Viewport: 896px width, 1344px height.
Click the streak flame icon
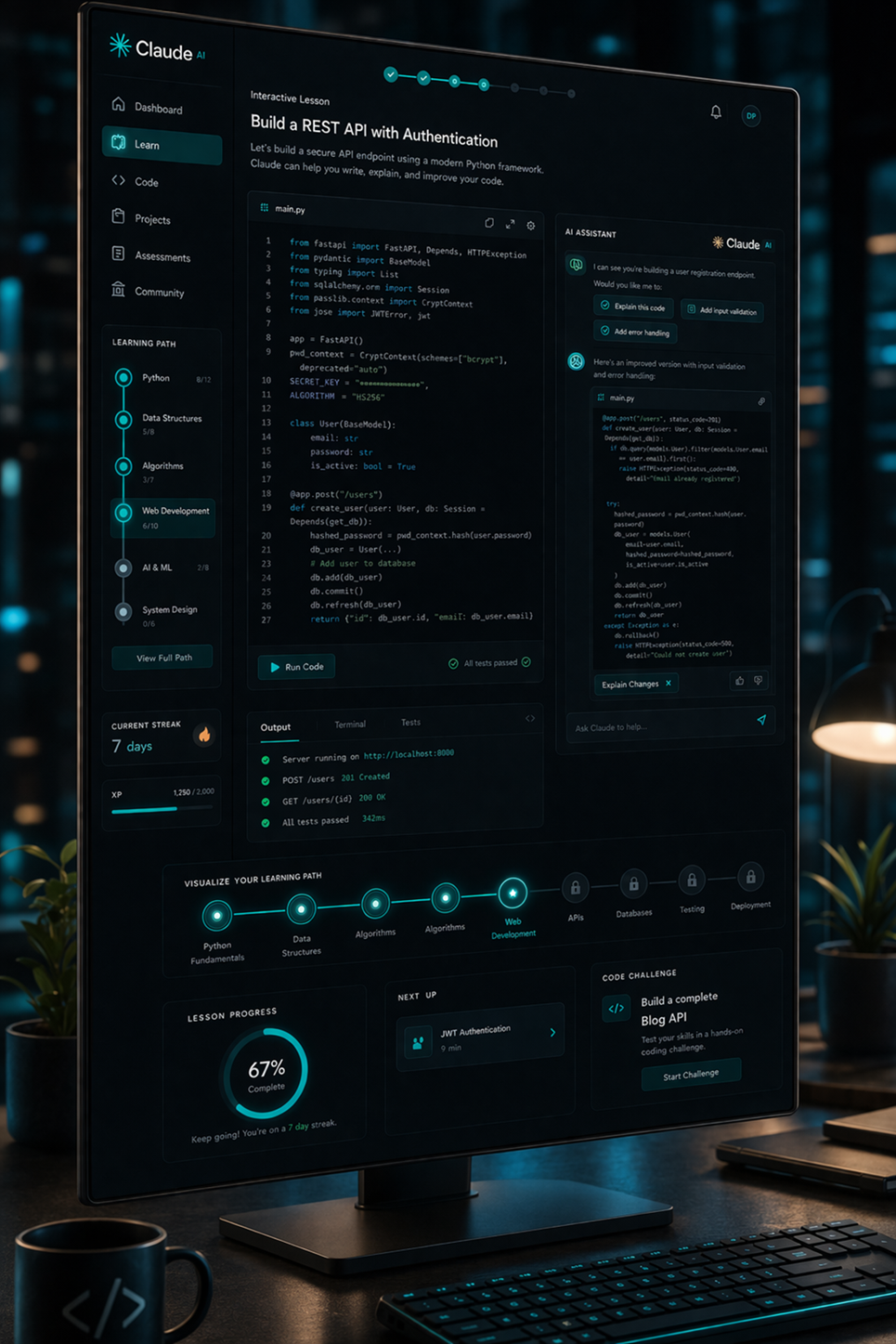click(x=204, y=736)
